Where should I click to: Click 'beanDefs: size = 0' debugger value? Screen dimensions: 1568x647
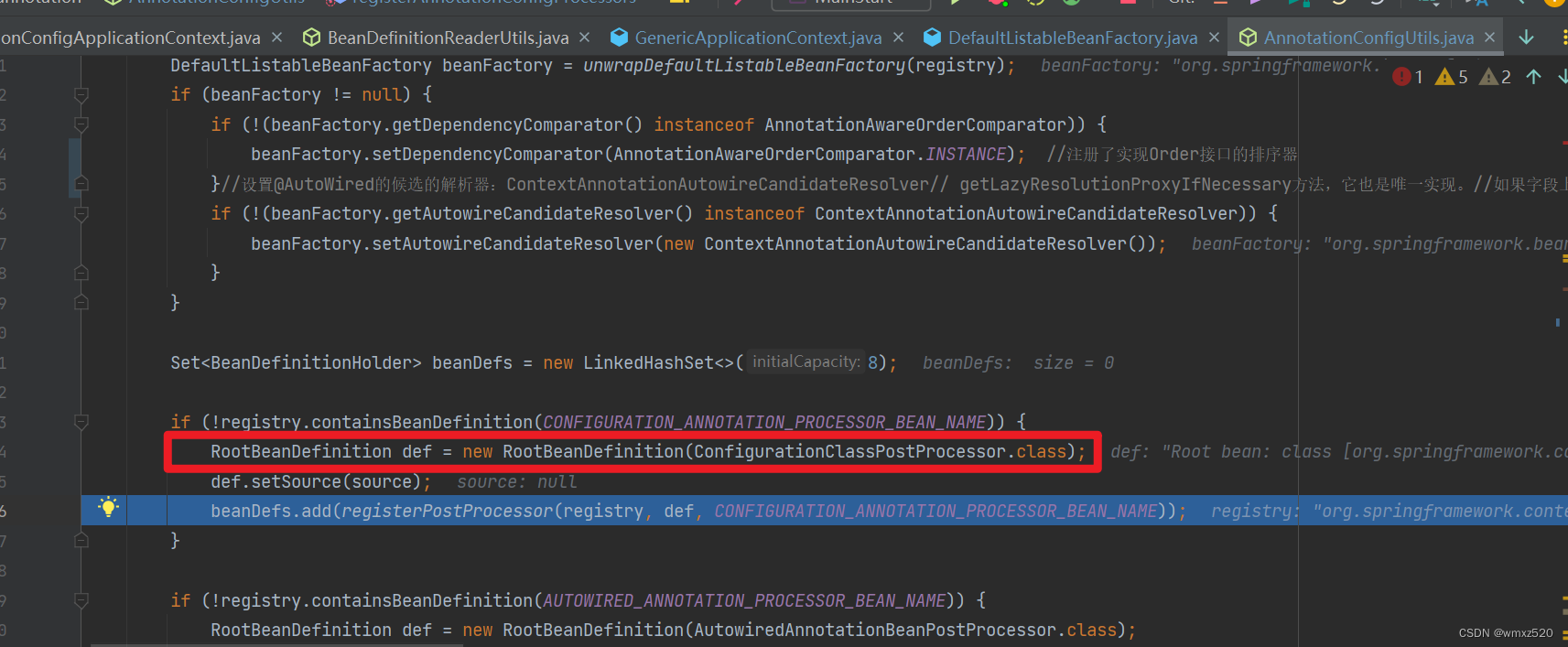point(1018,363)
